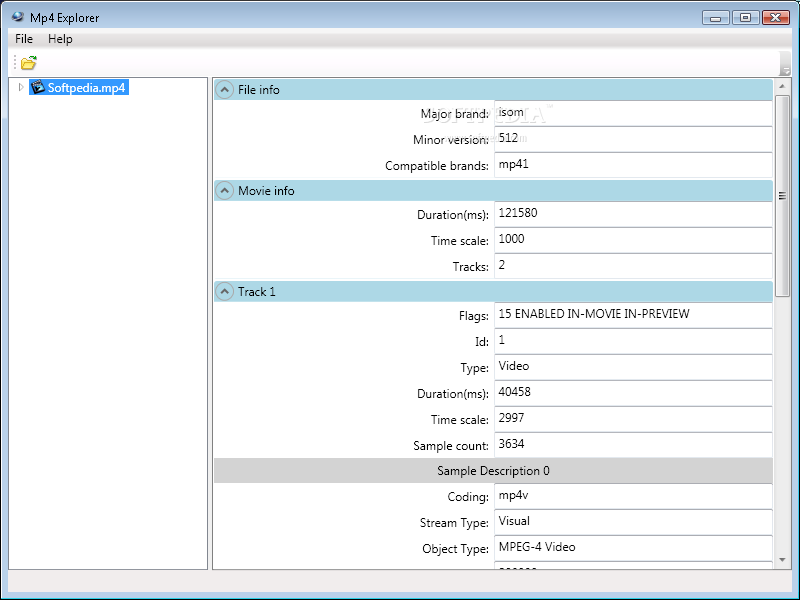Click Object Type field showing MPEG-4 Video
Image resolution: width=800 pixels, height=600 pixels.
tap(633, 548)
